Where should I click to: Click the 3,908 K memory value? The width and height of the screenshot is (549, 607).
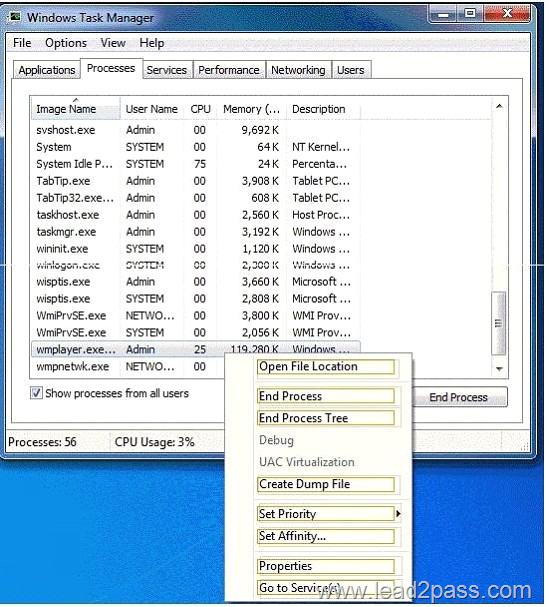pos(260,181)
